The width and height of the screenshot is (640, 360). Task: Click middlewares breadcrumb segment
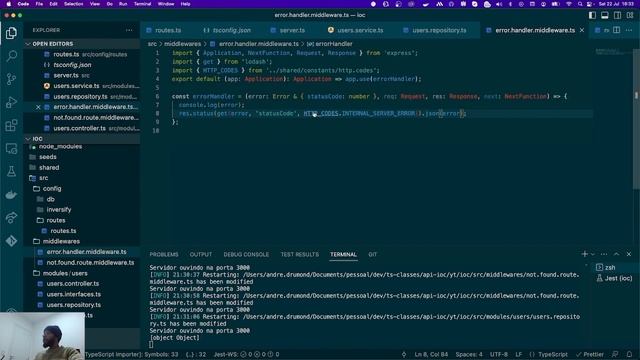(x=182, y=44)
